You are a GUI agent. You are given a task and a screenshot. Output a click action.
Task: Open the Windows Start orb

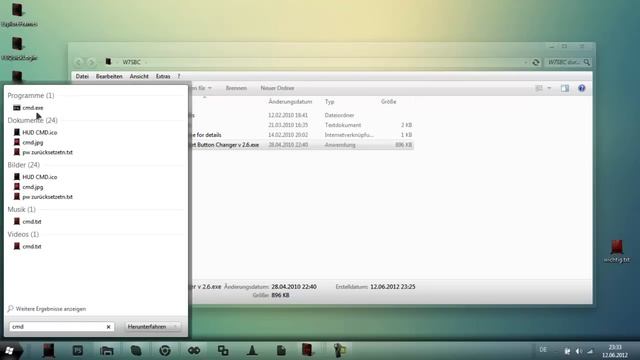(x=9, y=351)
